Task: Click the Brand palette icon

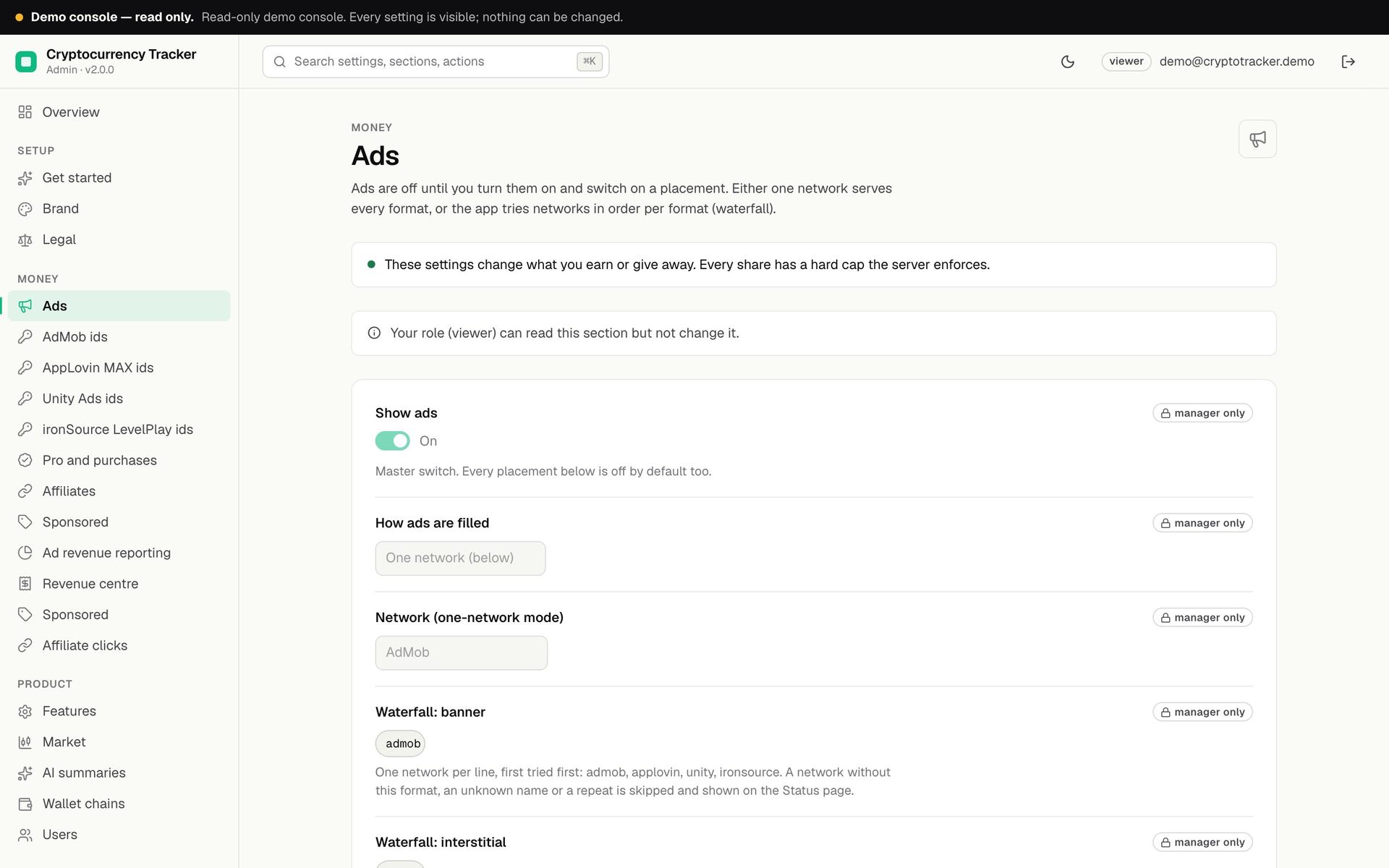Action: (x=25, y=209)
